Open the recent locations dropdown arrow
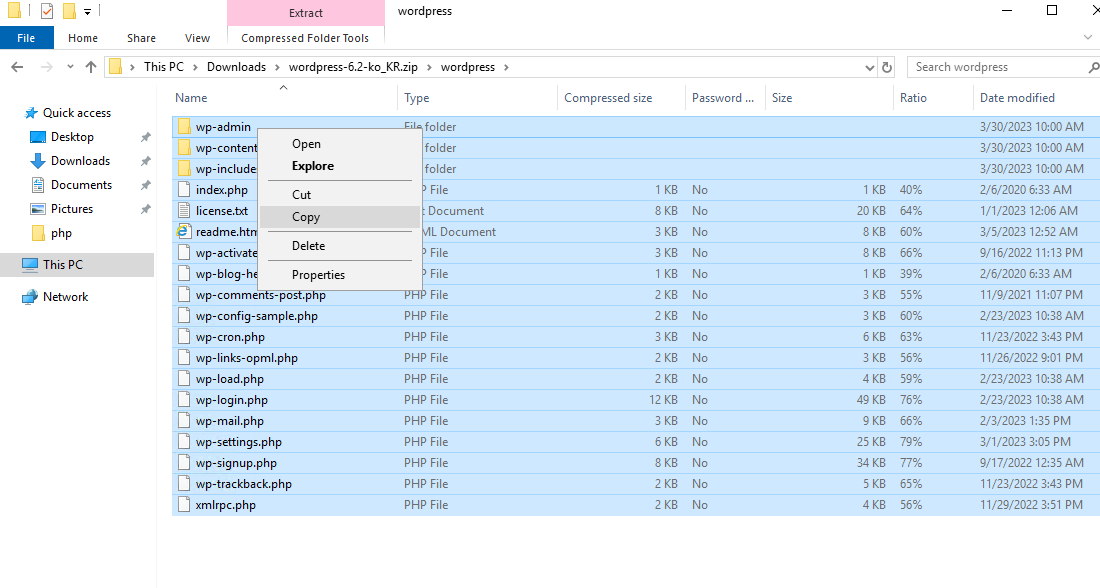This screenshot has width=1100, height=588. pyautogui.click(x=70, y=67)
